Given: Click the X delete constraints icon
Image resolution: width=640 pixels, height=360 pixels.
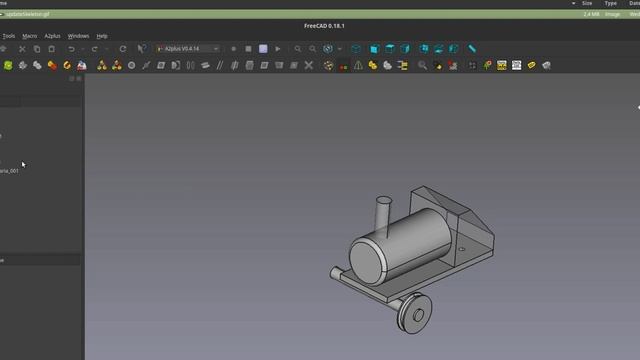Looking at the screenshot, I should coord(309,65).
